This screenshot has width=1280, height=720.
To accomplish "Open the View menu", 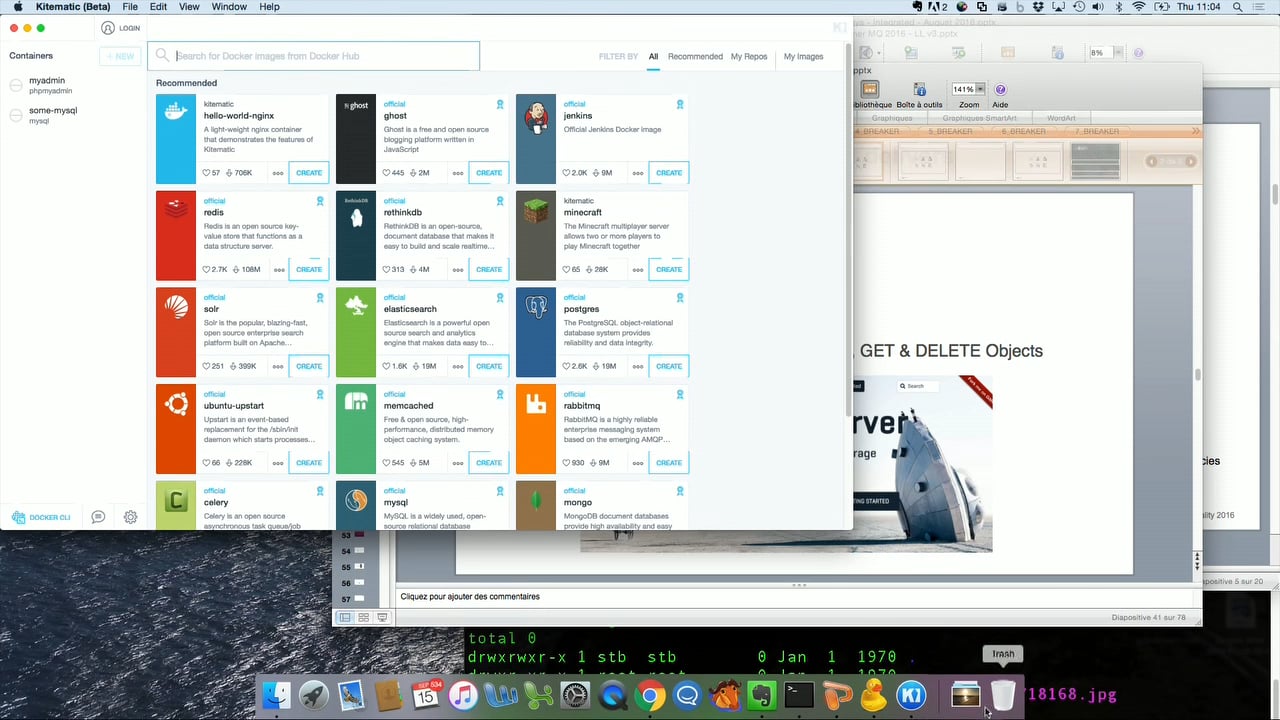I will [190, 7].
